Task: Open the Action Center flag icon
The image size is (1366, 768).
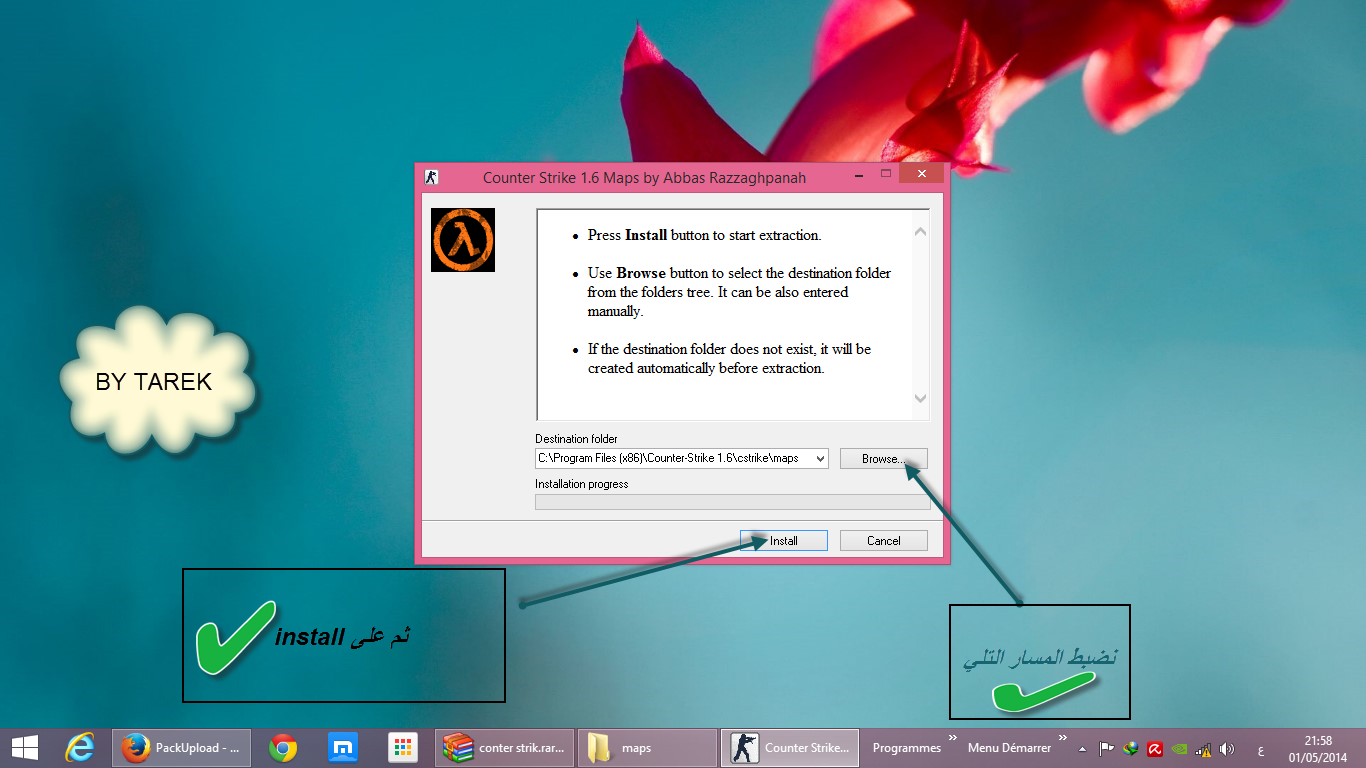Action: 1107,748
